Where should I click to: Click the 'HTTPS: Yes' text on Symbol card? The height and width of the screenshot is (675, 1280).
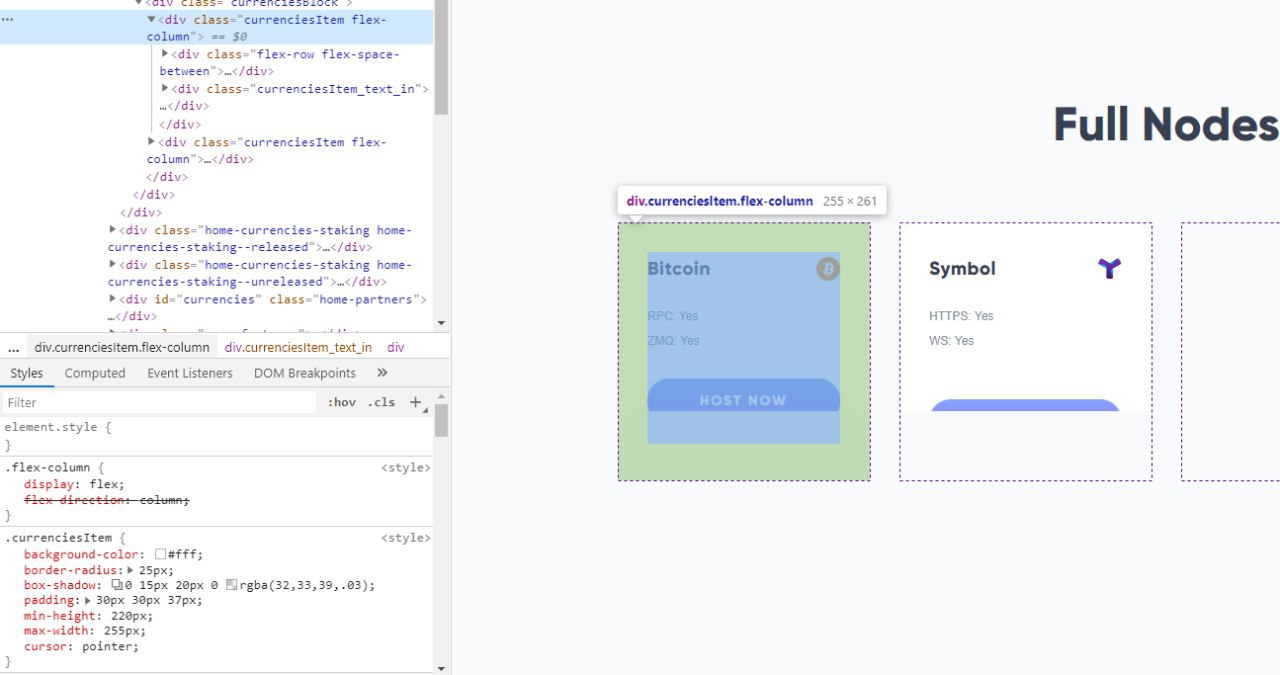click(961, 316)
